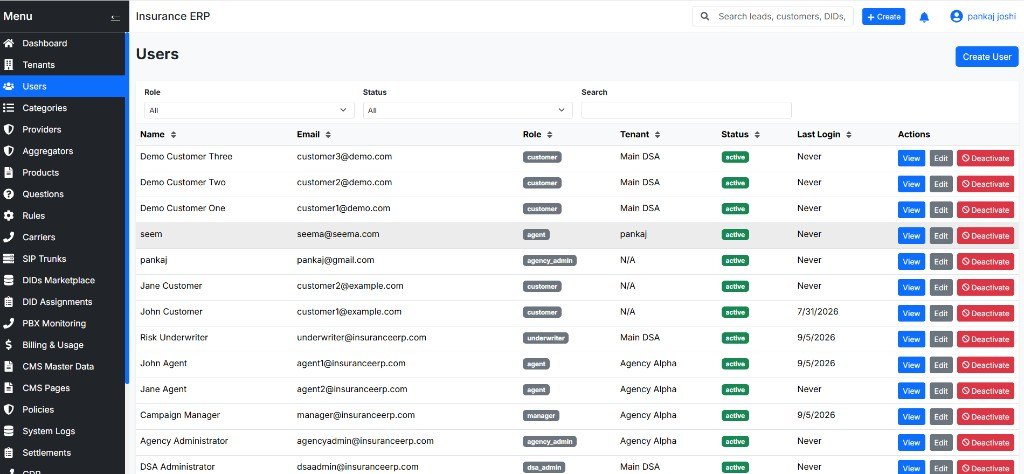This screenshot has height=474, width=1024.
Task: Click the agency_admin role badge for pankaj
Action: [550, 261]
